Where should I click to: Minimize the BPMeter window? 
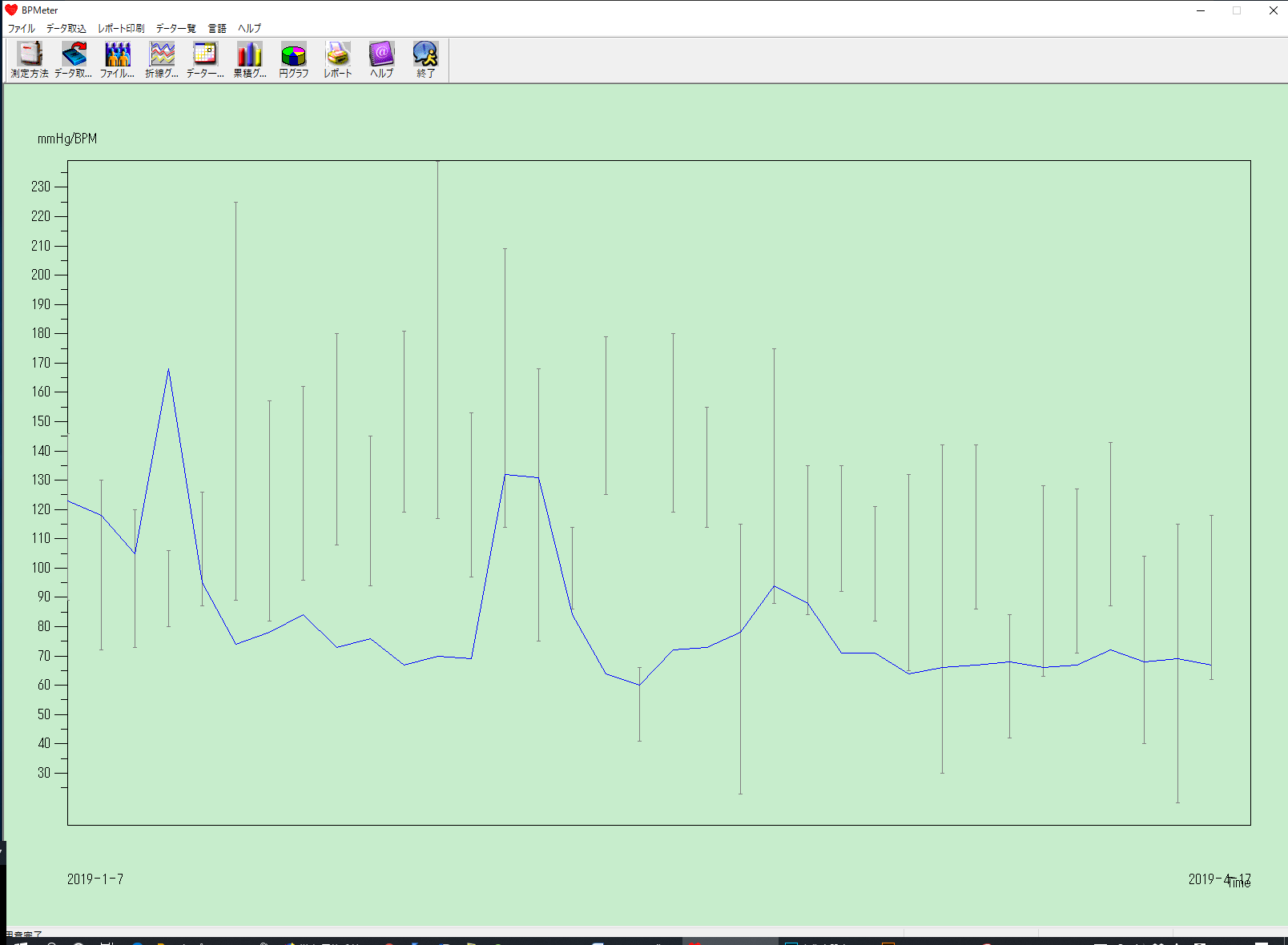[x=1201, y=10]
